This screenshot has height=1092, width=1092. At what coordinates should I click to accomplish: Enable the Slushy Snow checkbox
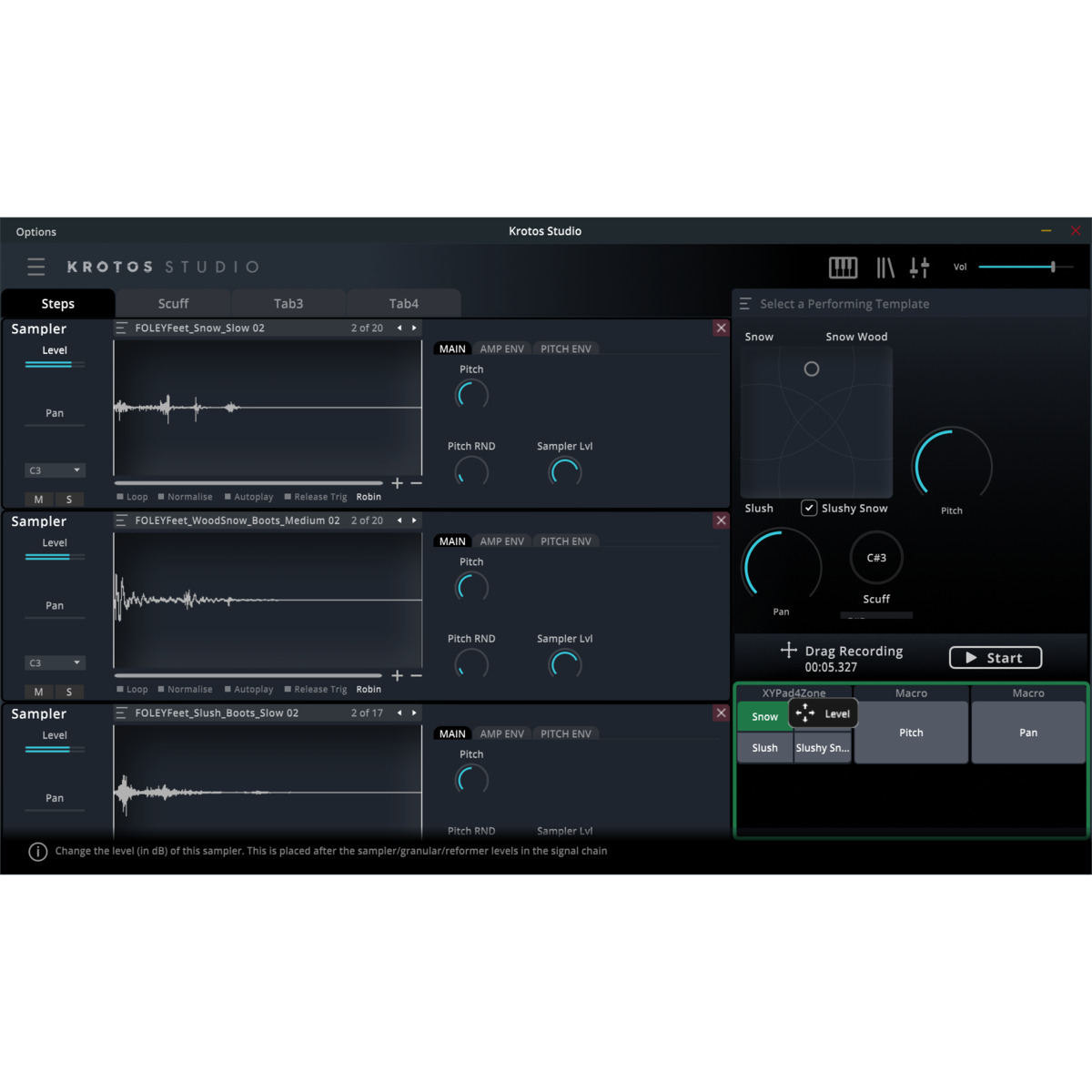[809, 508]
